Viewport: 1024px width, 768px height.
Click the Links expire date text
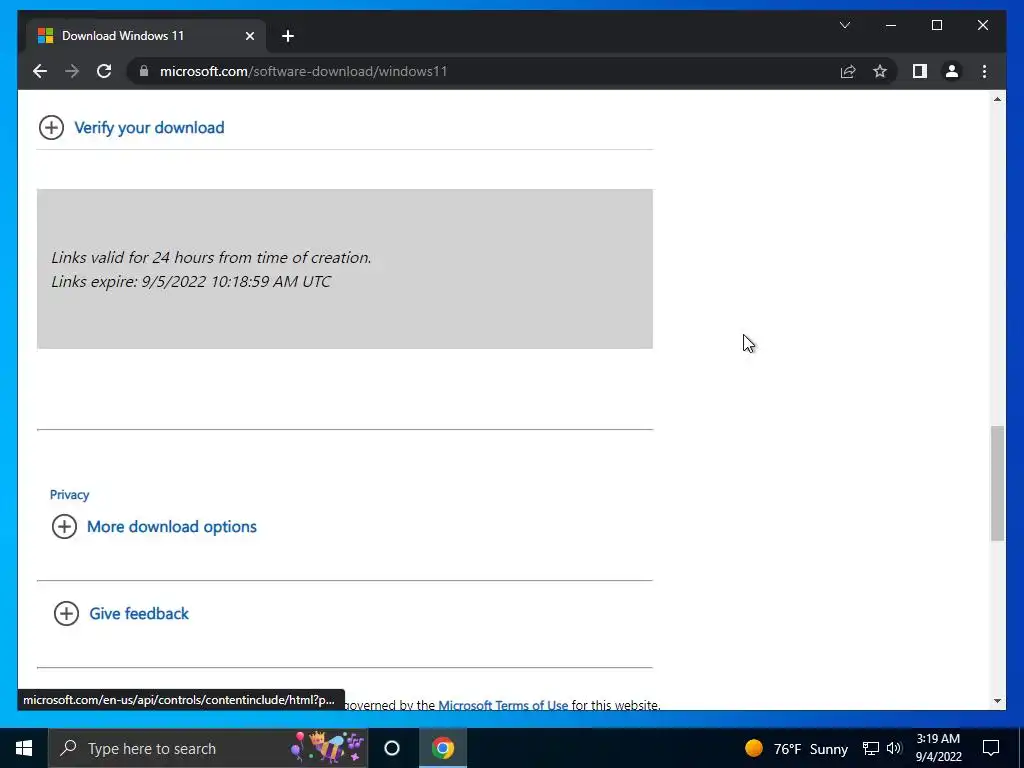click(x=191, y=281)
